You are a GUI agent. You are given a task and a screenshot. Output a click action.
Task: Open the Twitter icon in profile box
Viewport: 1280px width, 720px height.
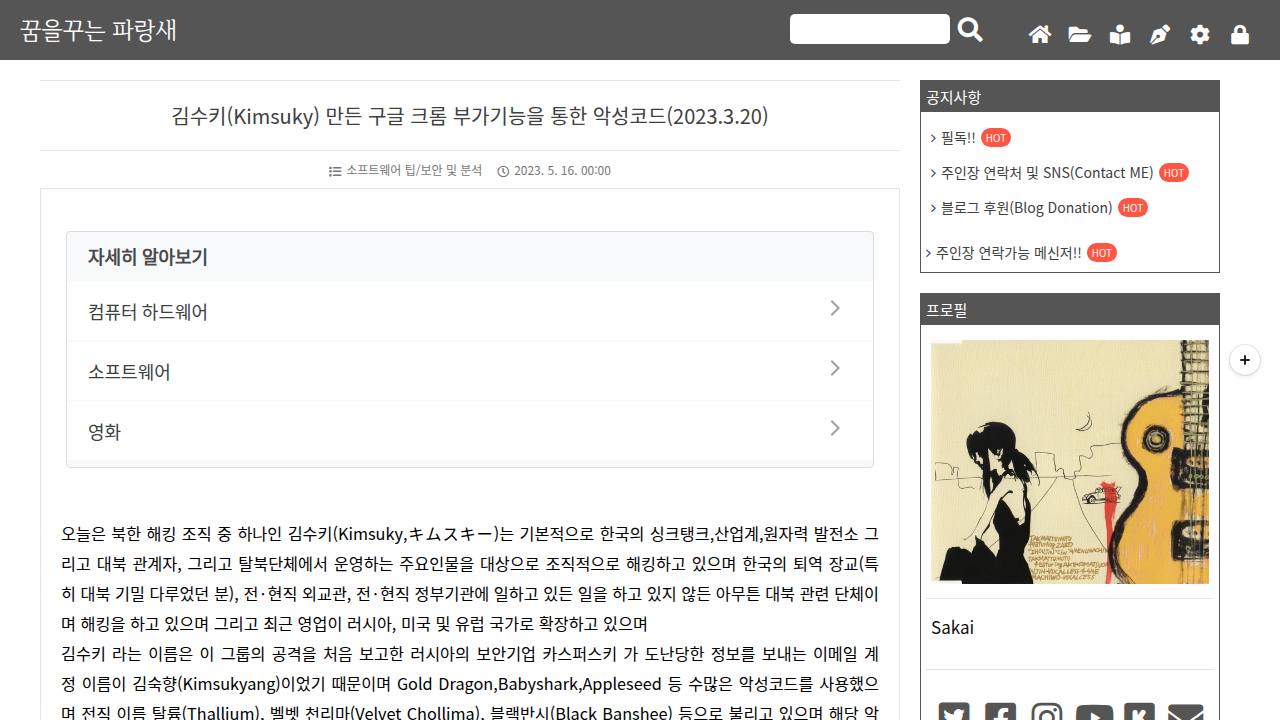[954, 712]
